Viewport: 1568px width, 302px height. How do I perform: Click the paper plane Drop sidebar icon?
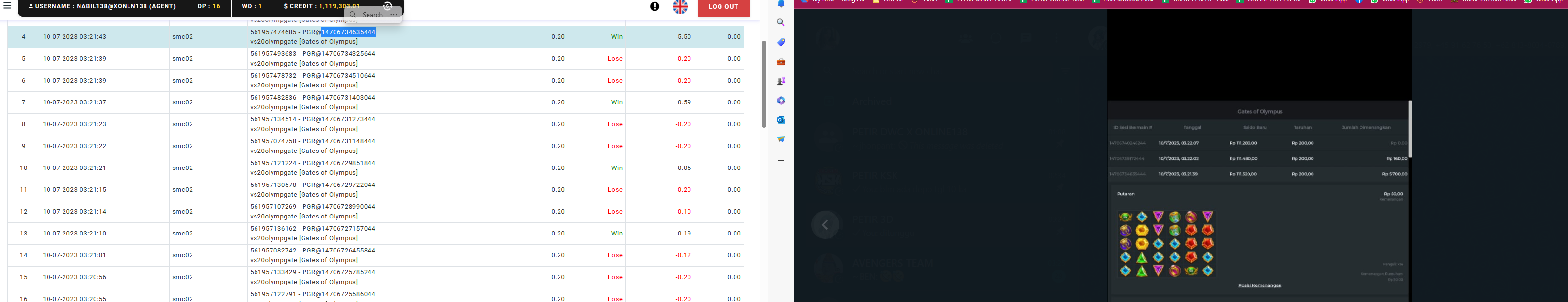(x=781, y=139)
